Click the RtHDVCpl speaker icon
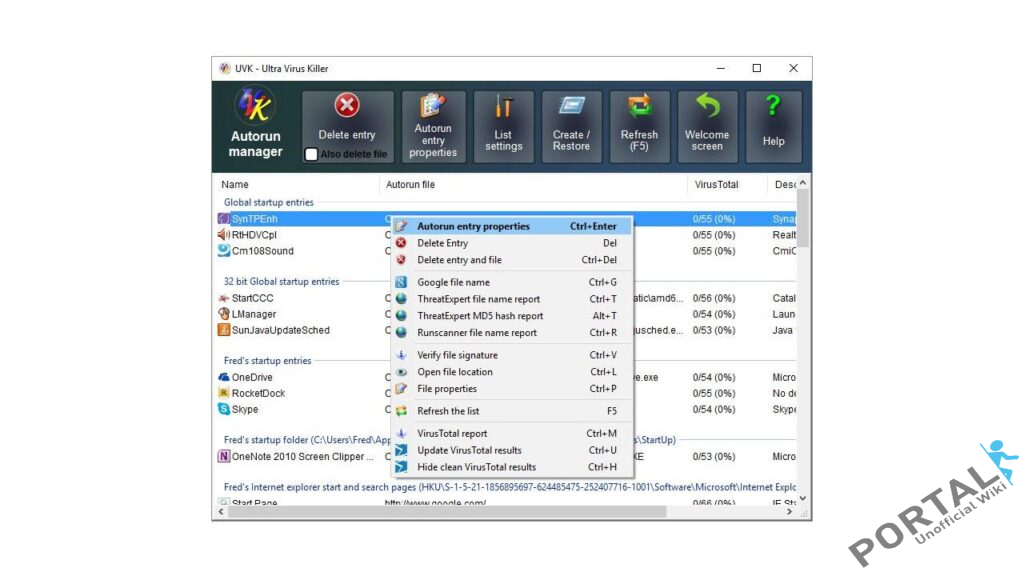 point(223,235)
